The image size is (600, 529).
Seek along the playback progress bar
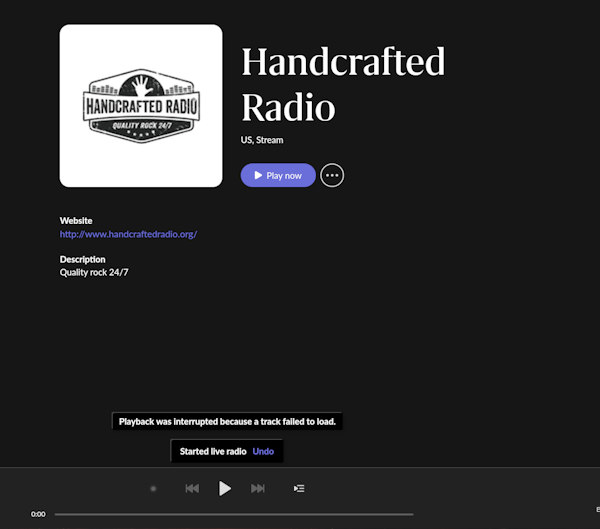pyautogui.click(x=234, y=514)
